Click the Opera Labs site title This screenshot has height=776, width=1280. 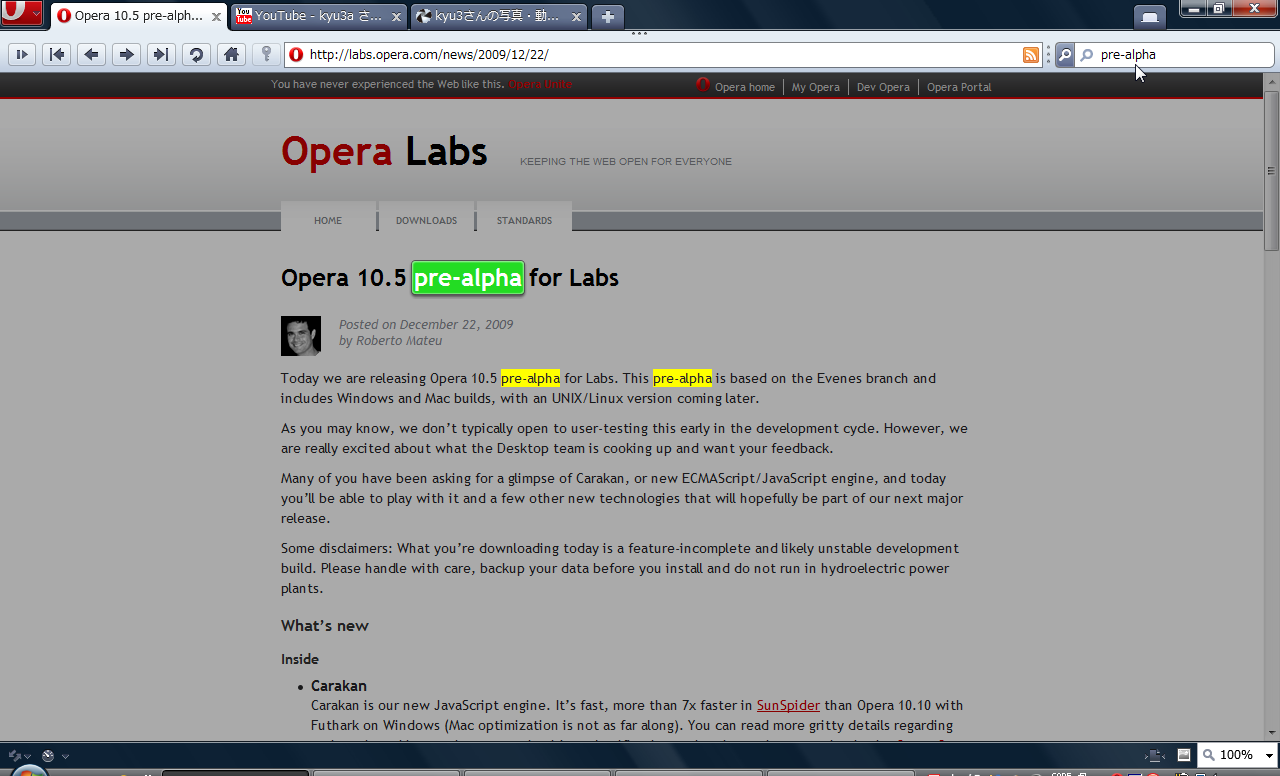[x=384, y=151]
